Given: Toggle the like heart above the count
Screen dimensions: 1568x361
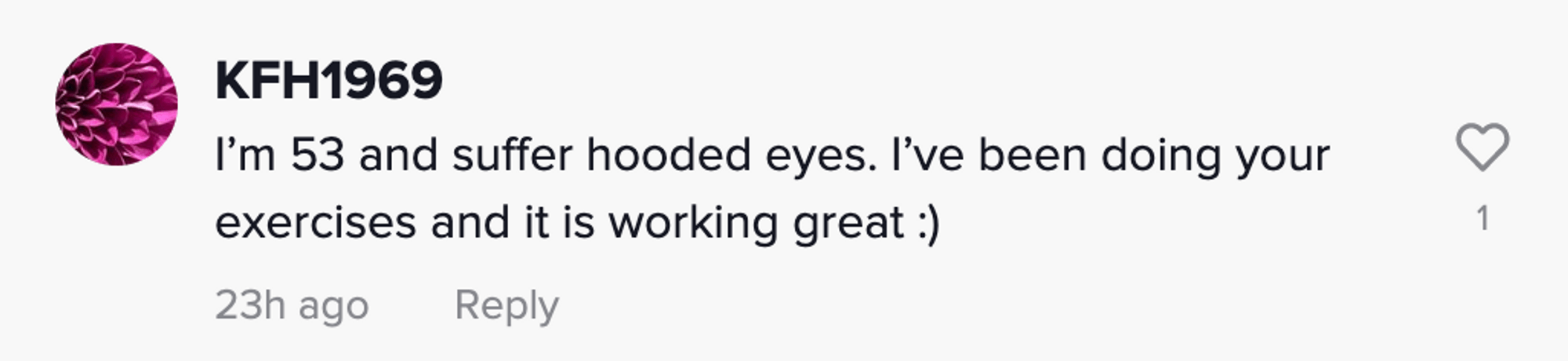Looking at the screenshot, I should point(1482,147).
